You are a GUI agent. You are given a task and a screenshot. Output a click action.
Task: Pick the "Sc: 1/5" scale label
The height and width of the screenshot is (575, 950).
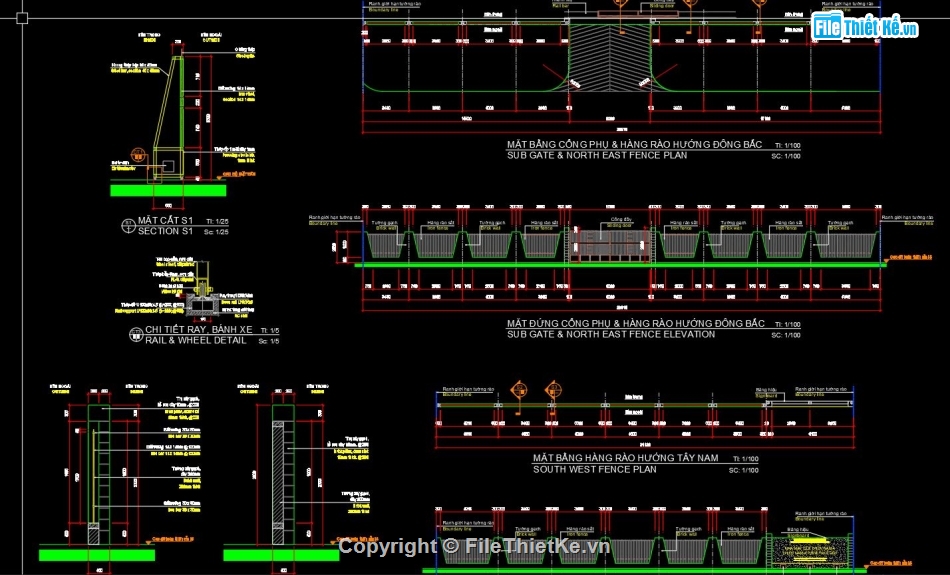point(269,341)
